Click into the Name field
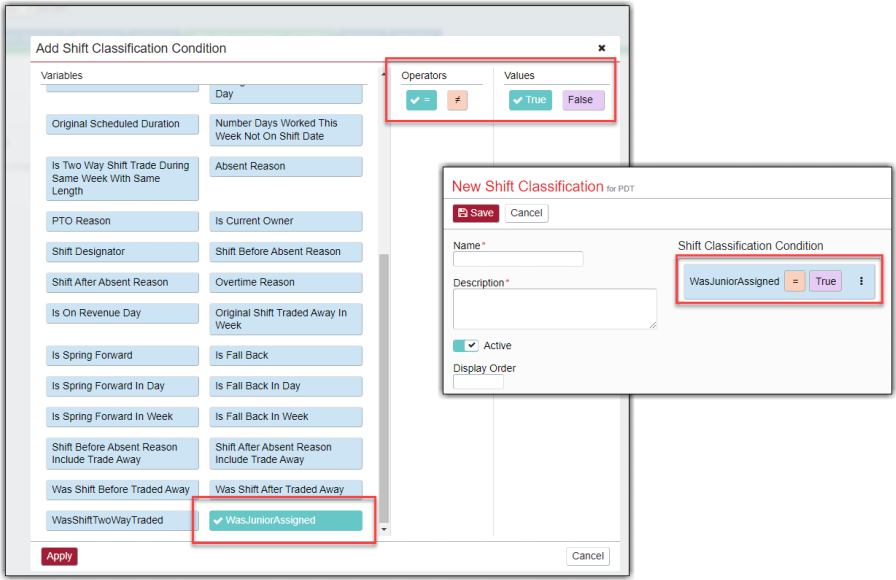The width and height of the screenshot is (896, 580). [518, 259]
